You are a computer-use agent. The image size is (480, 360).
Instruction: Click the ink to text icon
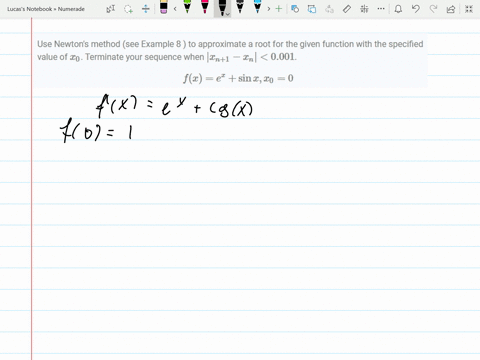312,9
